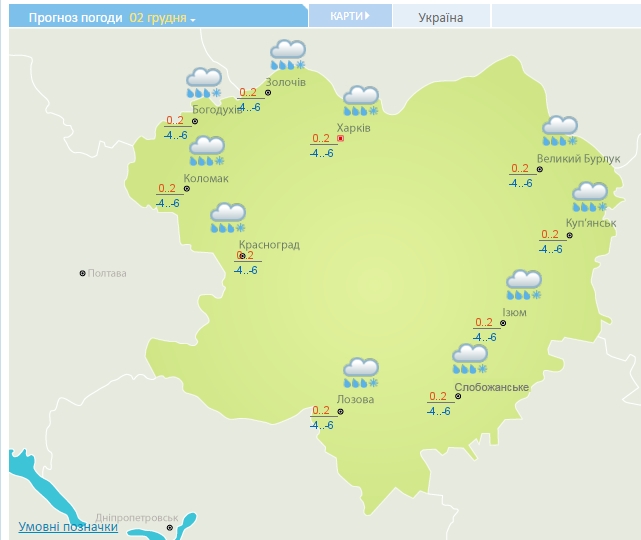This screenshot has width=641, height=540.
Task: Switch to the Україна tab
Action: point(441,17)
